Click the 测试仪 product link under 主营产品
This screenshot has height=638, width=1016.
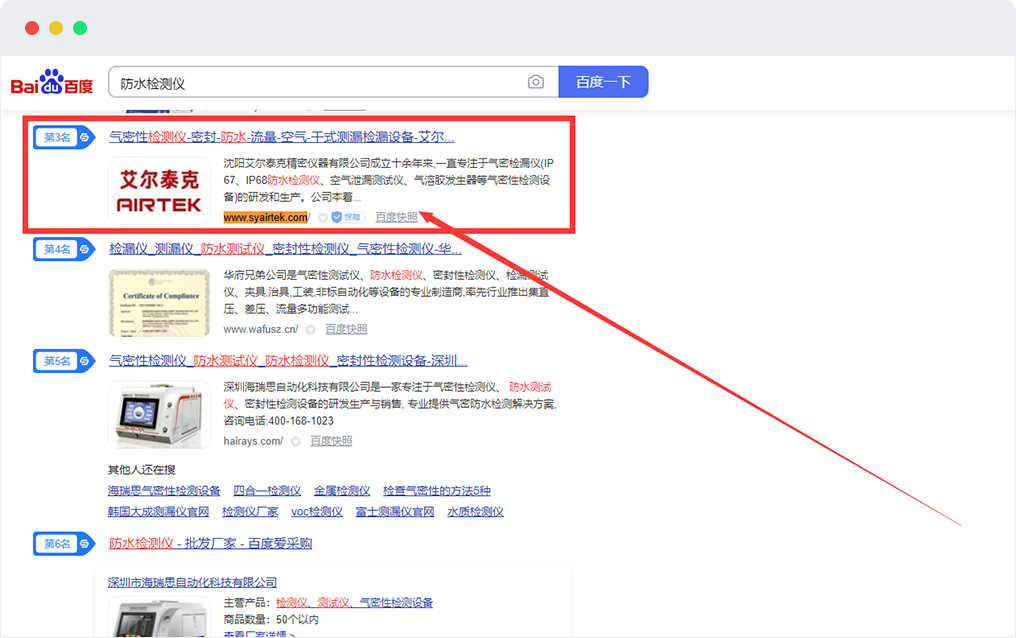[x=334, y=603]
